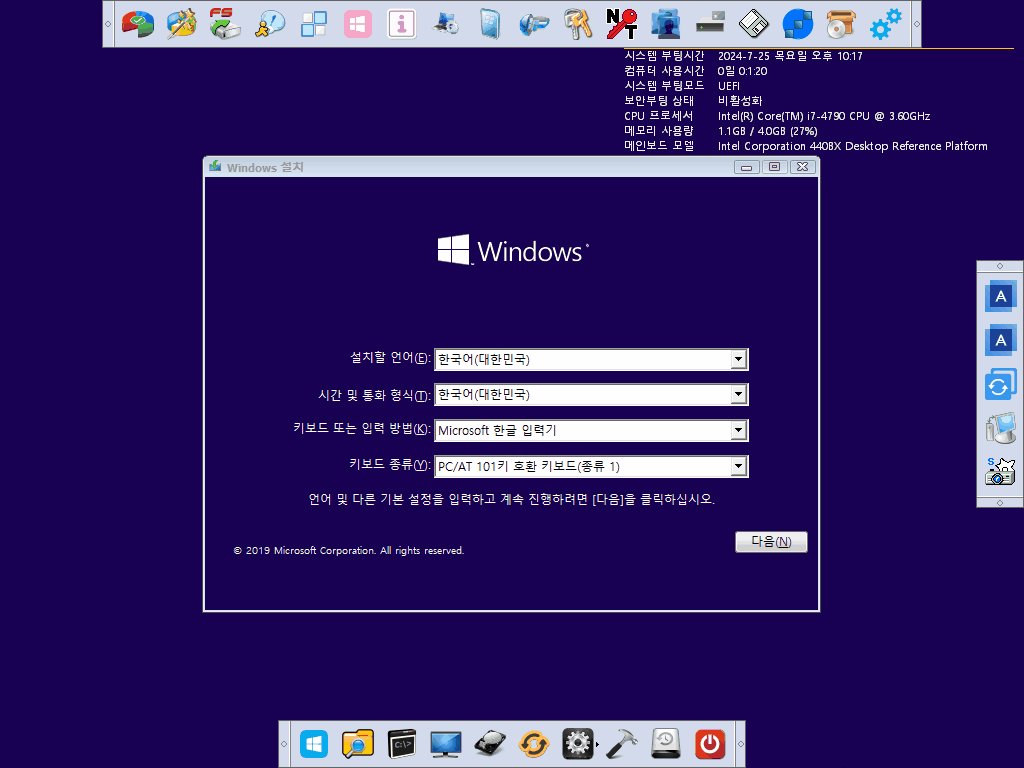1024x768 pixels.
Task: Open the red FS drive recovery icon
Action: pos(225,24)
